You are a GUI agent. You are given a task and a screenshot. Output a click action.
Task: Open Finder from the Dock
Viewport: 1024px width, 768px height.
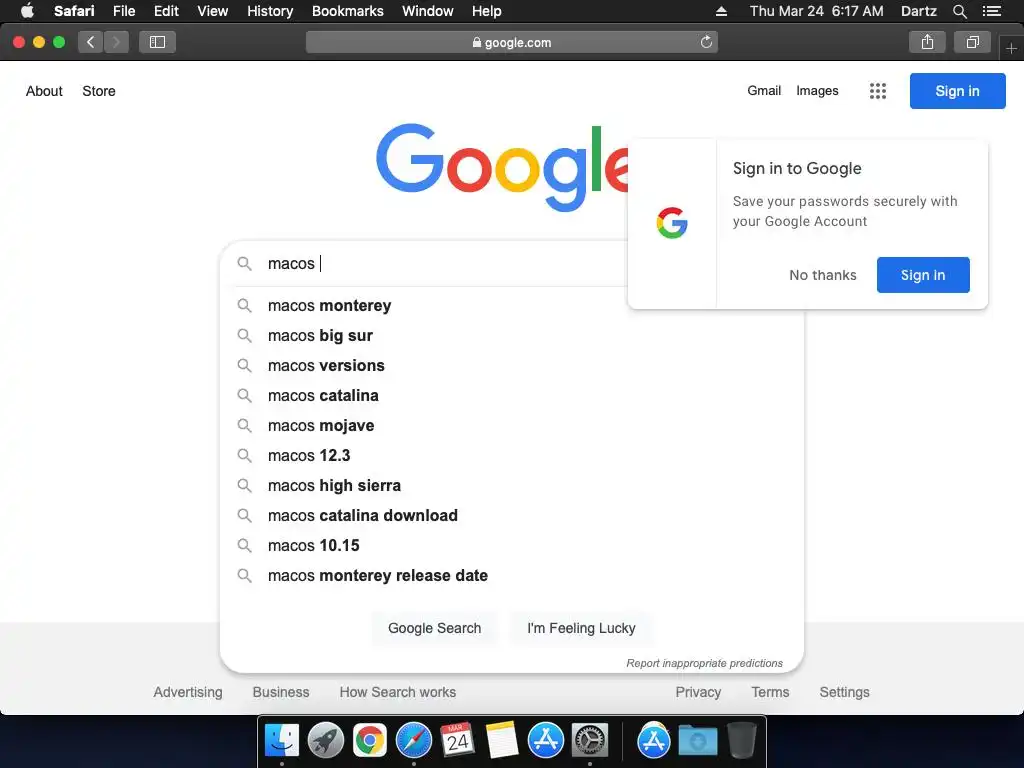coord(282,741)
